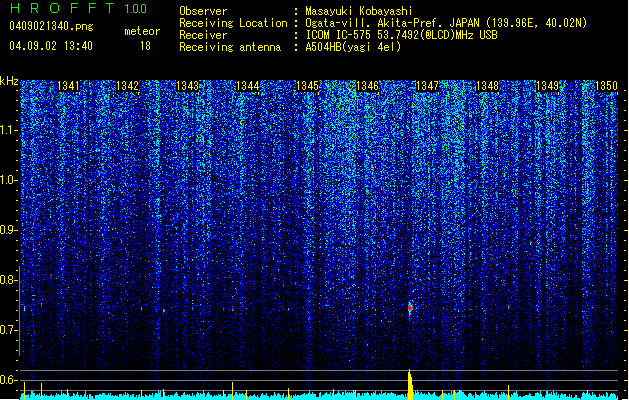Click the 1346 time marker
Screen dimensions: 629x400
(367, 86)
